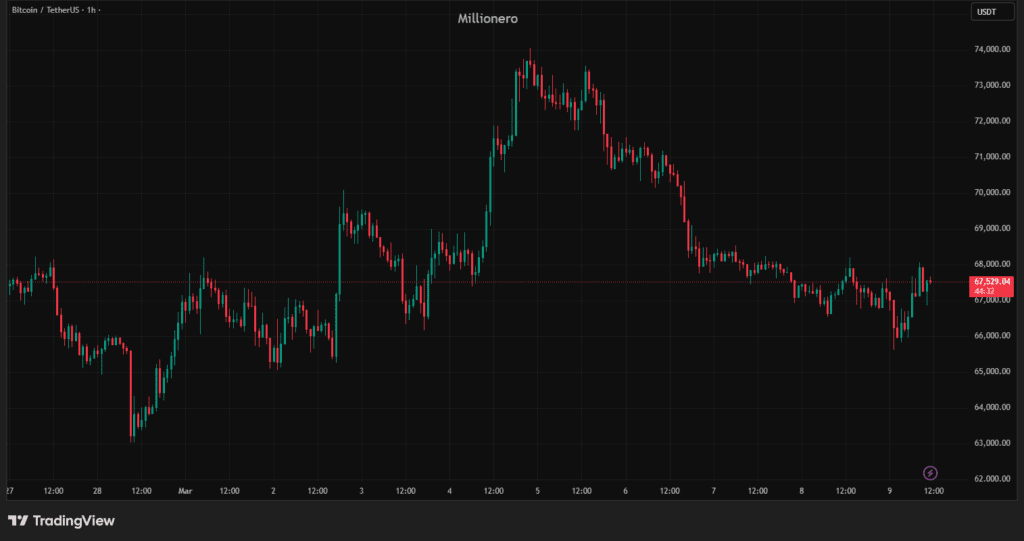Click the TradingView logo icon
Screen dimensions: 1024x541
tap(17, 521)
